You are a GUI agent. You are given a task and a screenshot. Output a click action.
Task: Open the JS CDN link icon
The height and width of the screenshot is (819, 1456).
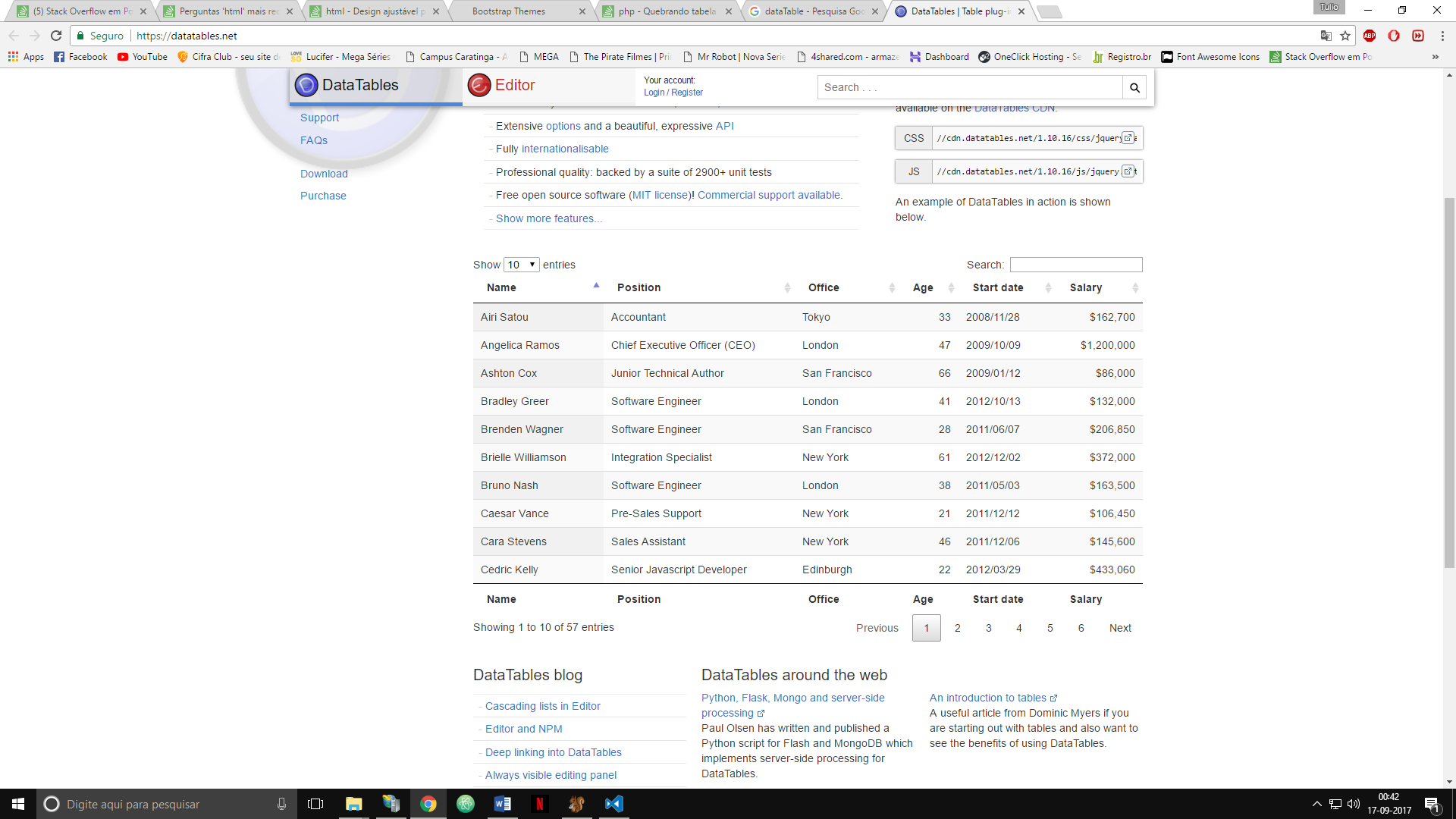click(x=1128, y=171)
